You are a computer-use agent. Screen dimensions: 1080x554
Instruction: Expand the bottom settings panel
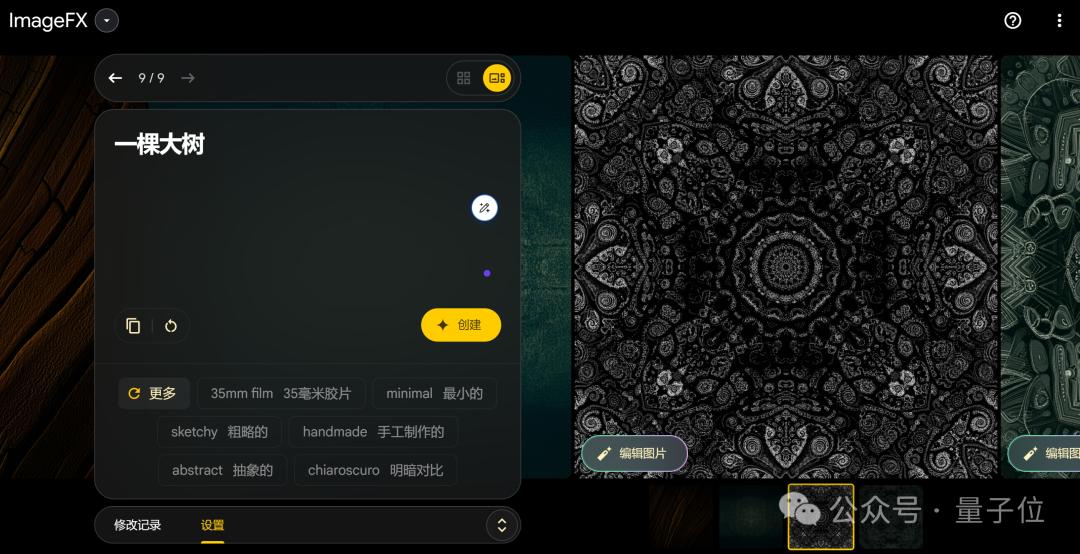(502, 525)
